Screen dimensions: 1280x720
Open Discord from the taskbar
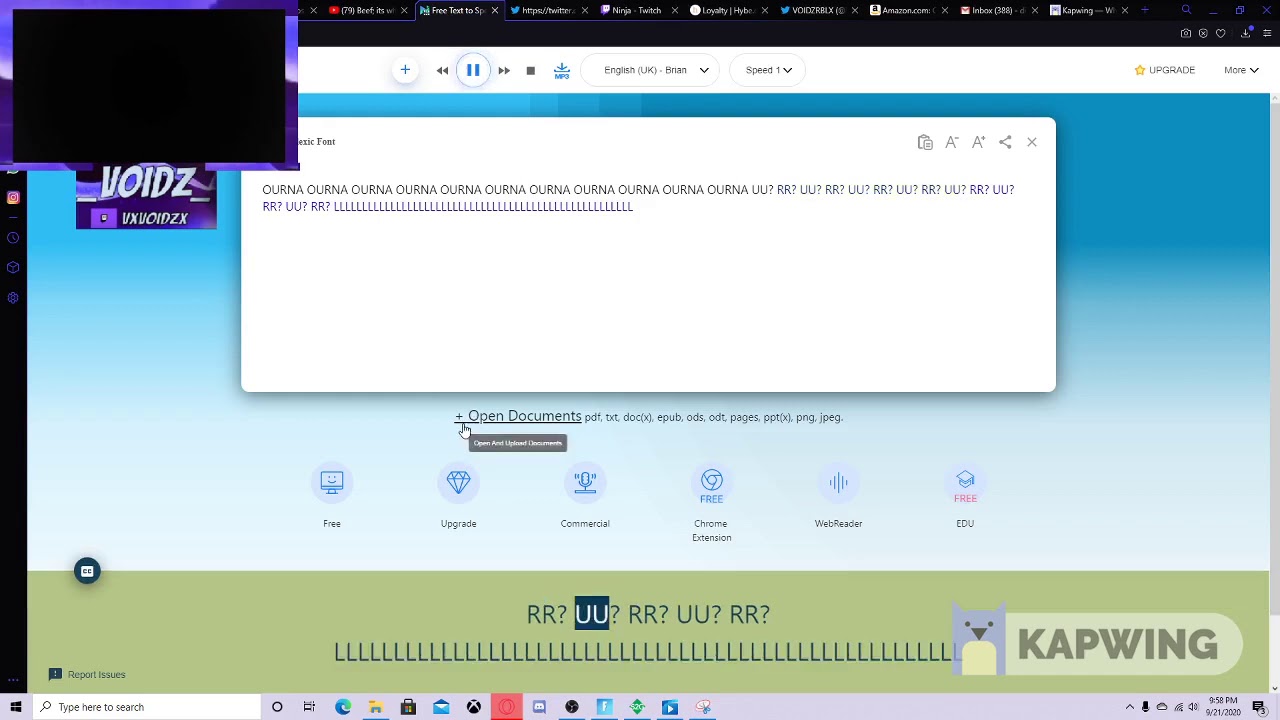pos(539,707)
